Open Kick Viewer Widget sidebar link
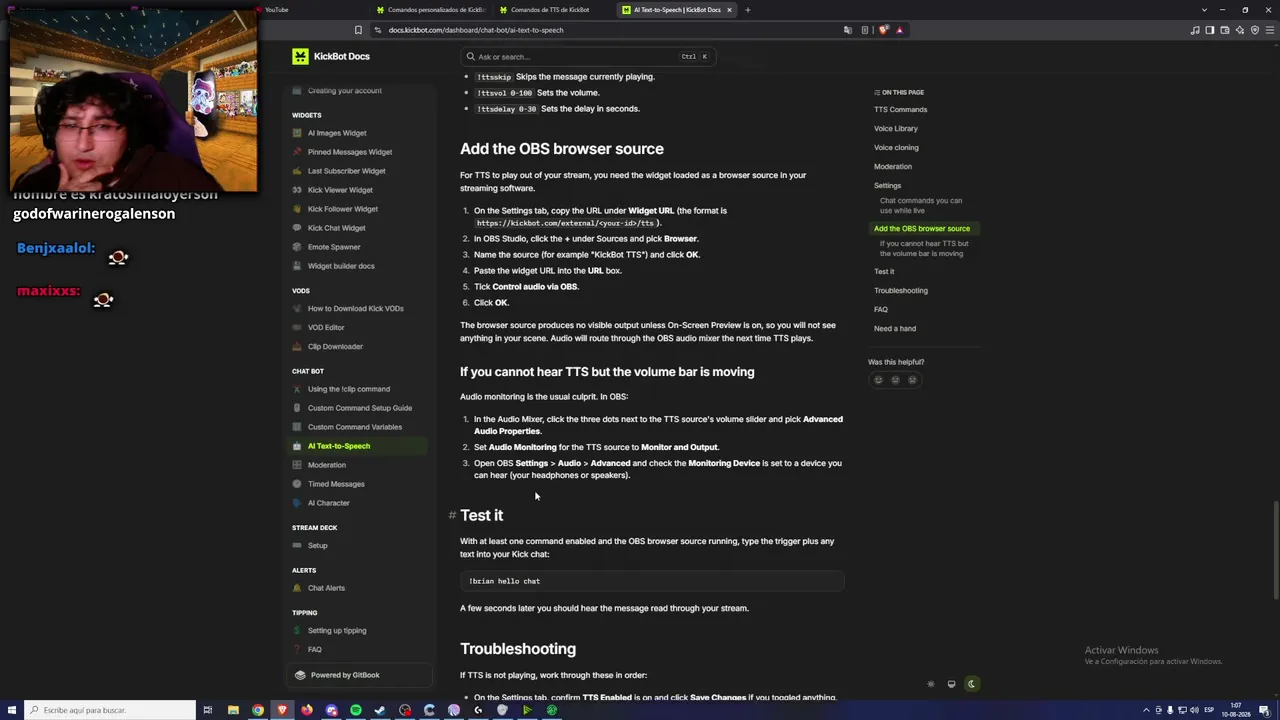 pyautogui.click(x=340, y=190)
